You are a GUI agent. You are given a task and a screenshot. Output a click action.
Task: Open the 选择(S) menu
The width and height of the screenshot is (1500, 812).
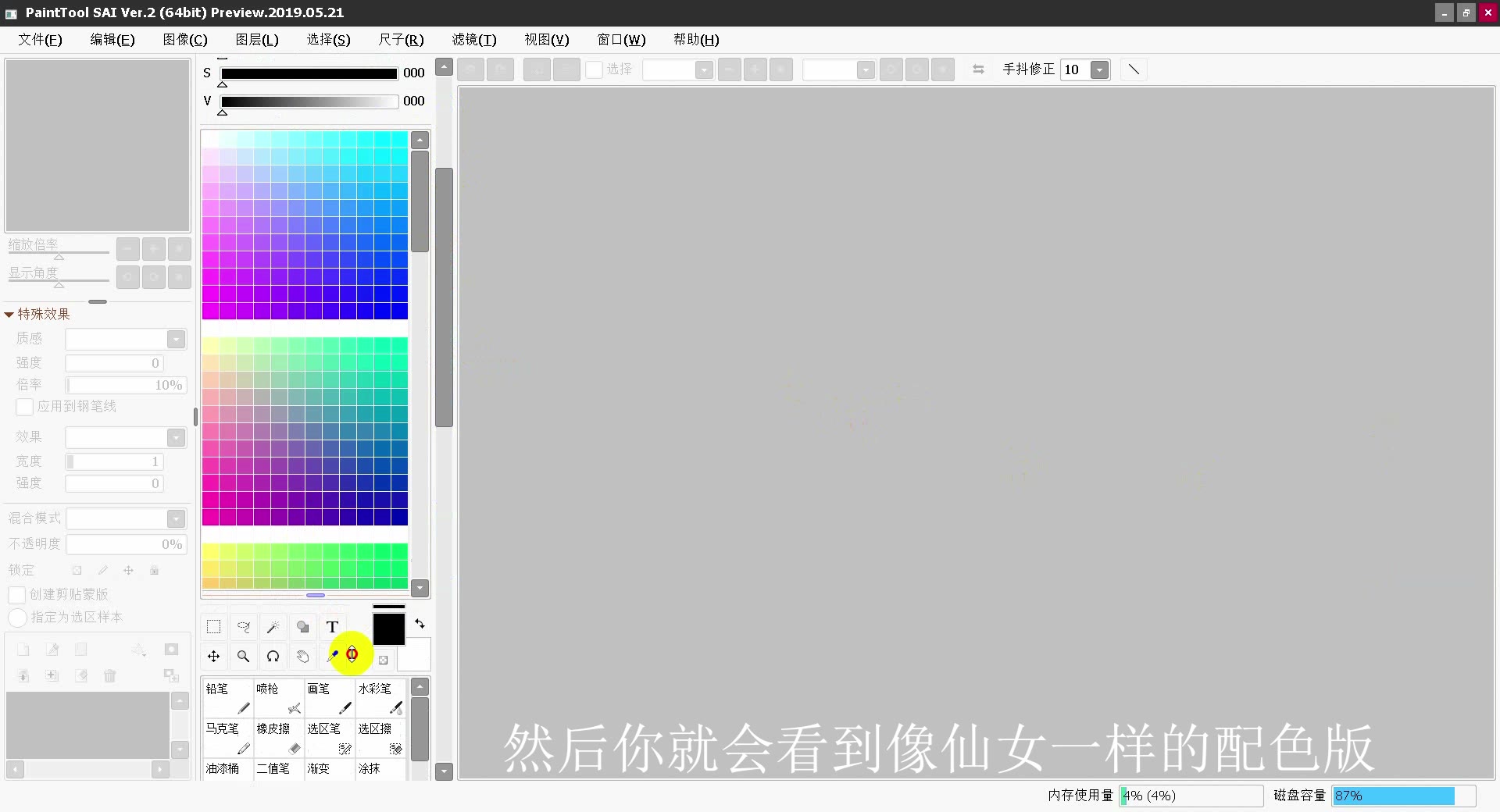coord(329,40)
